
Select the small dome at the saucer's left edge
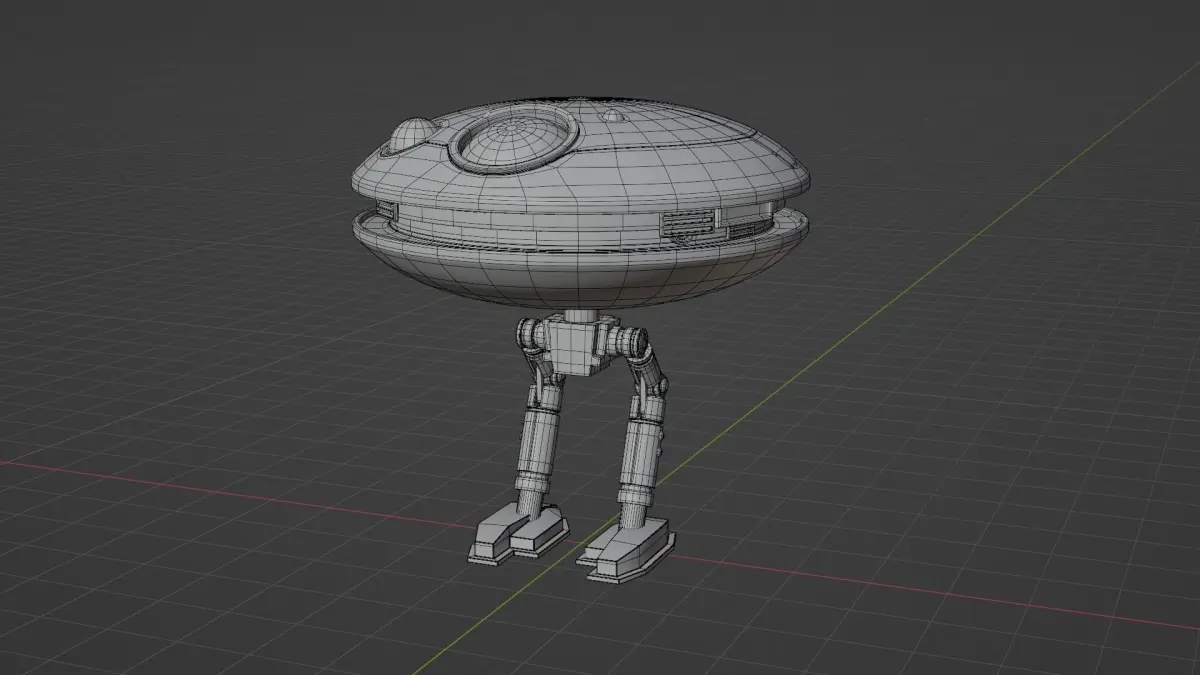[x=410, y=135]
